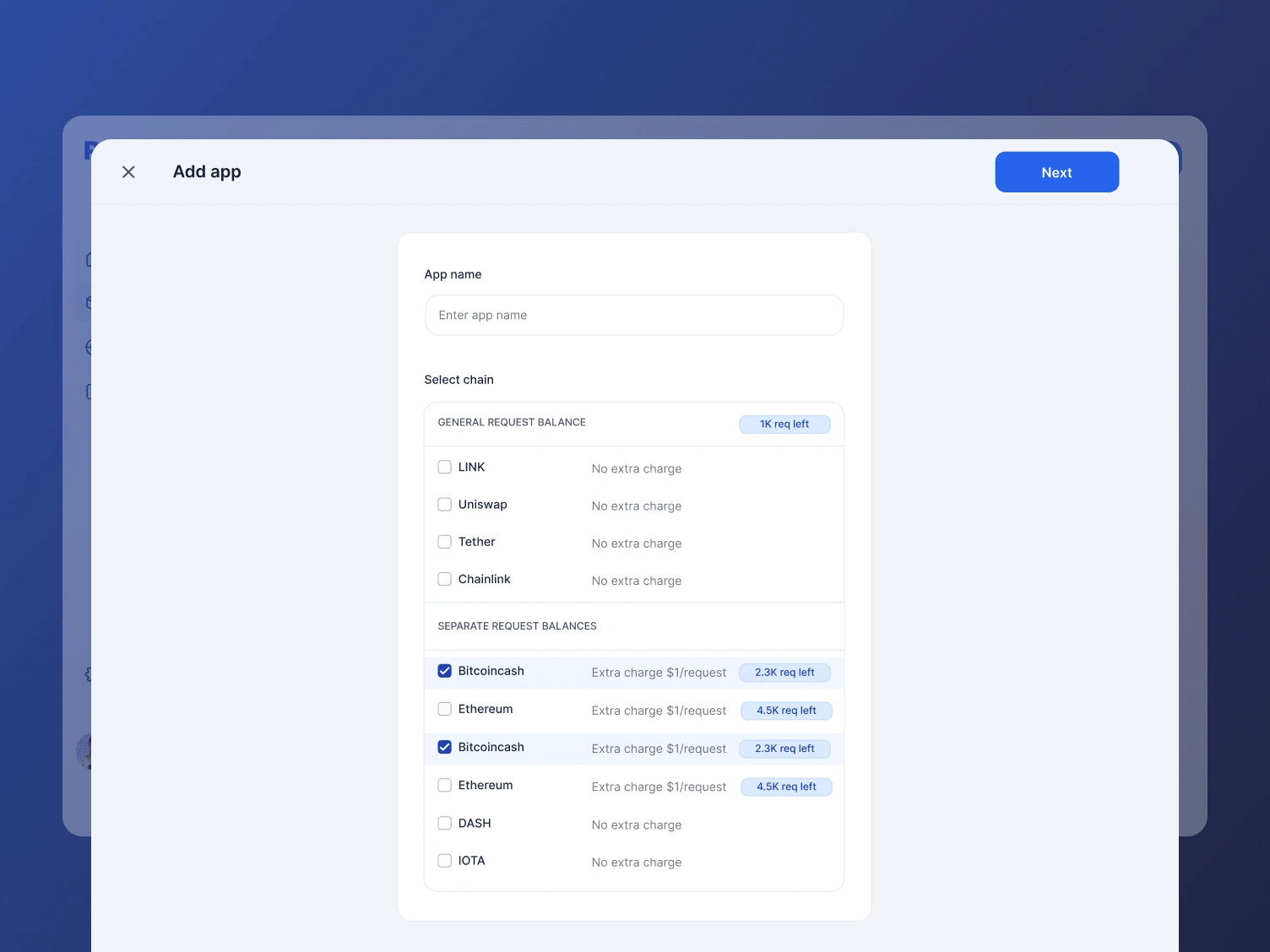Click the Next button
Viewport: 1270px width, 952px height.
click(1056, 172)
